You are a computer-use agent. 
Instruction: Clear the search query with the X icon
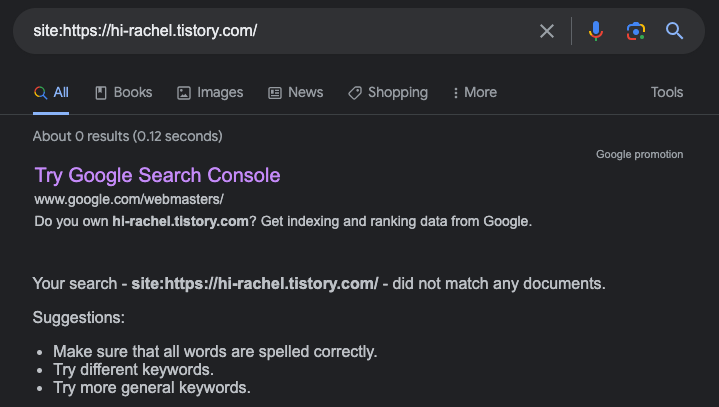pyautogui.click(x=547, y=31)
